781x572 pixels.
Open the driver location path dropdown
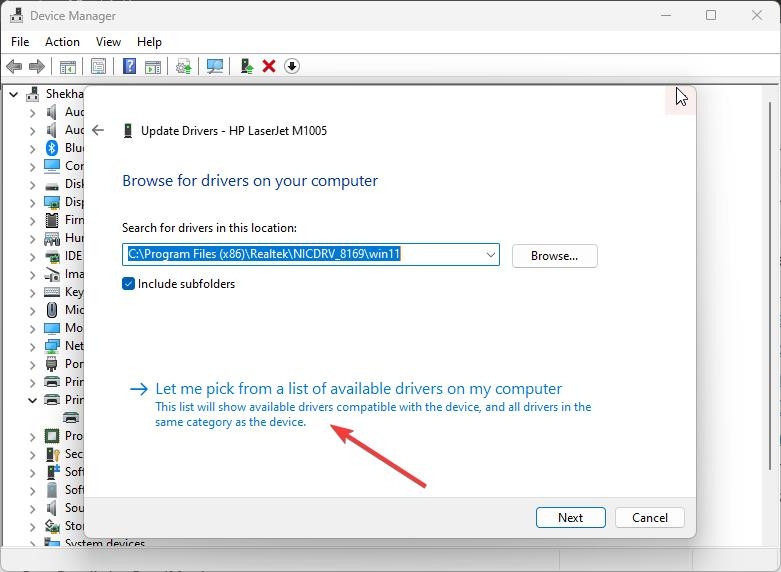coord(491,255)
